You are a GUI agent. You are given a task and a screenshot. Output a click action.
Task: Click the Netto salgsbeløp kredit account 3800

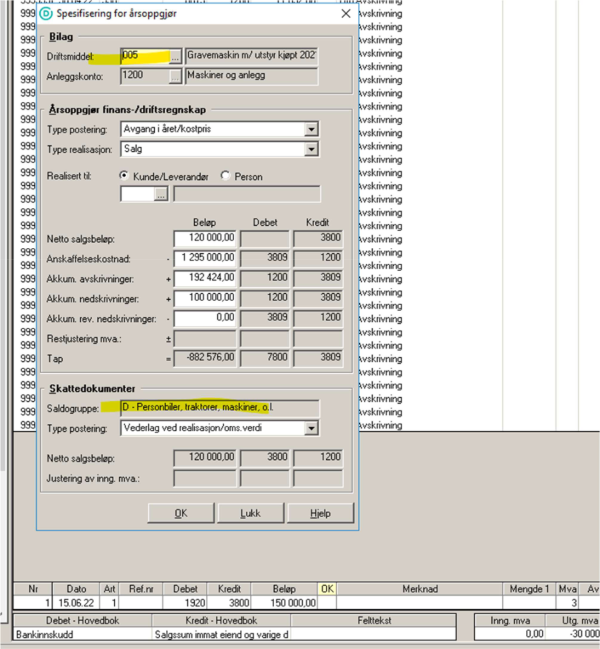[x=318, y=239]
